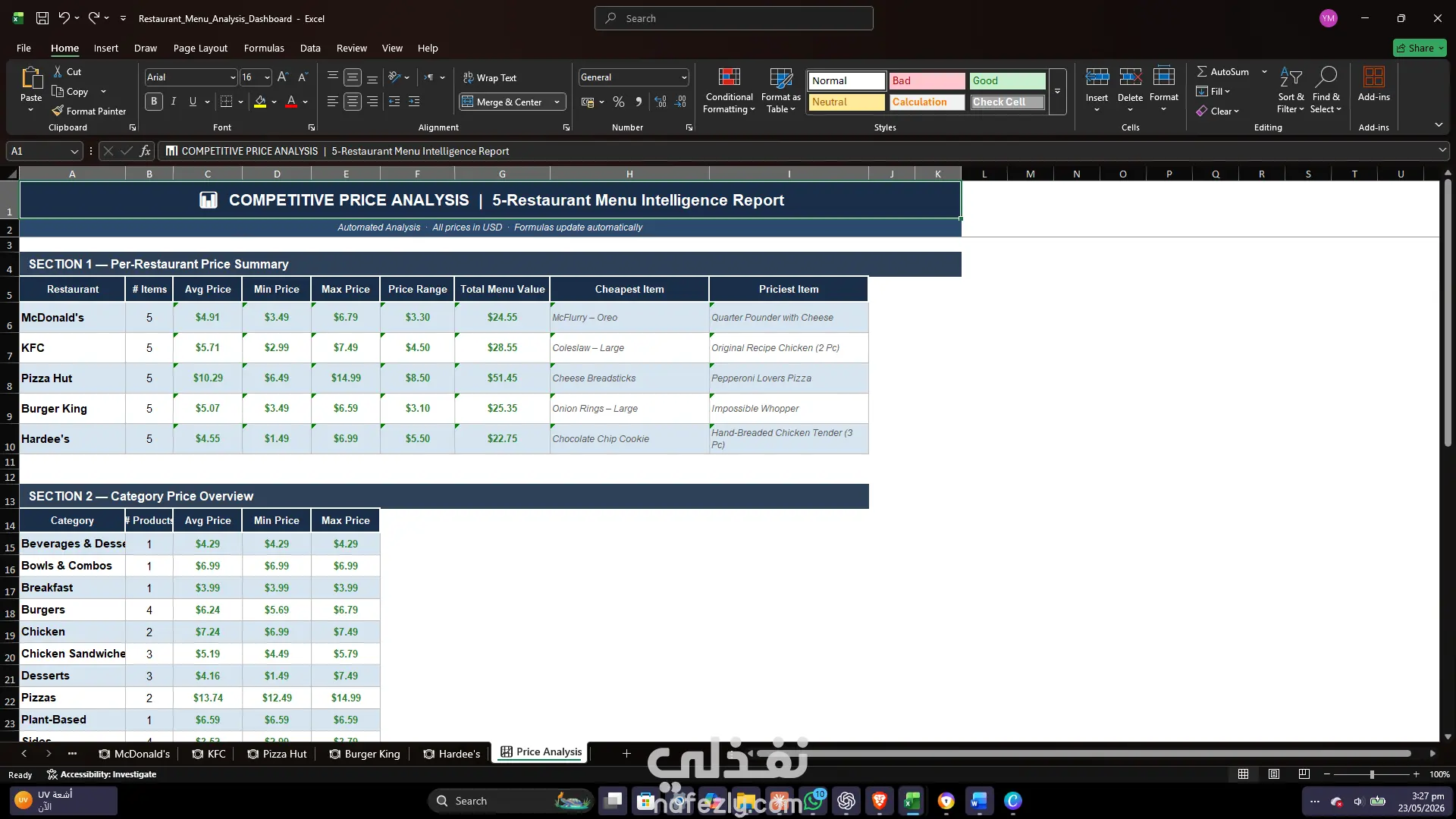Viewport: 1456px width, 819px height.
Task: Expand the formula bar
Action: click(x=1442, y=151)
